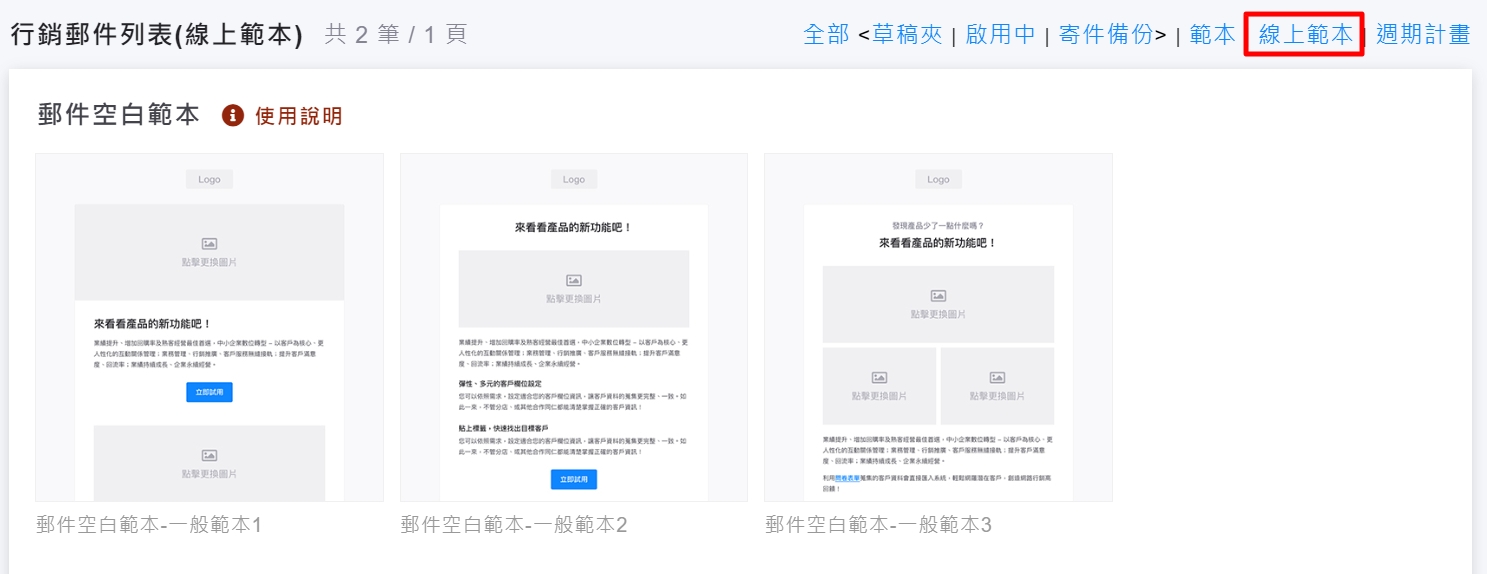Screen dimensions: 1487x574
Task: Open the 使用說明 help text link
Action: pyautogui.click(x=298, y=116)
